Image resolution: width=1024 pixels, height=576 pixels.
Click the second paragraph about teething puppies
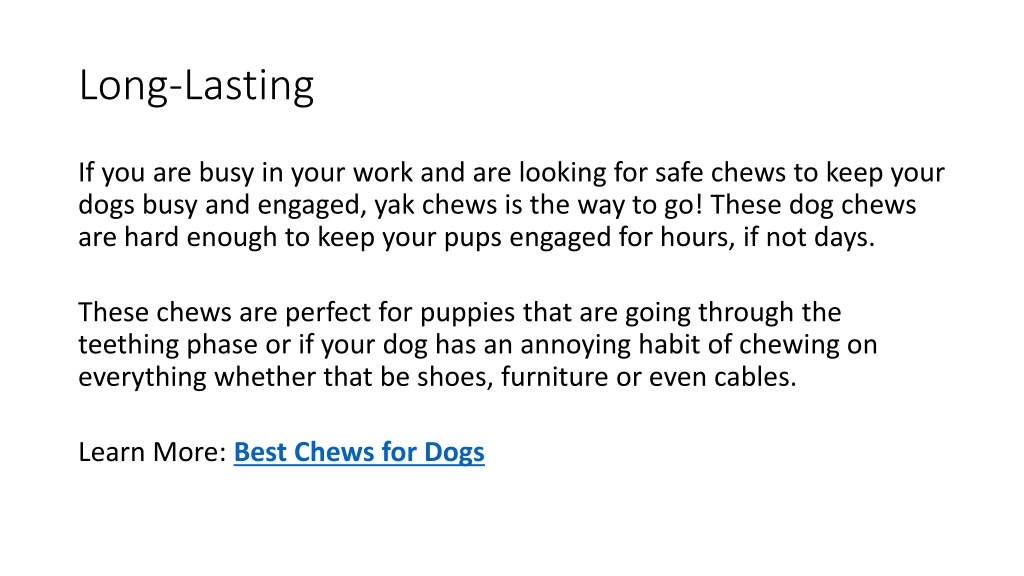click(477, 345)
